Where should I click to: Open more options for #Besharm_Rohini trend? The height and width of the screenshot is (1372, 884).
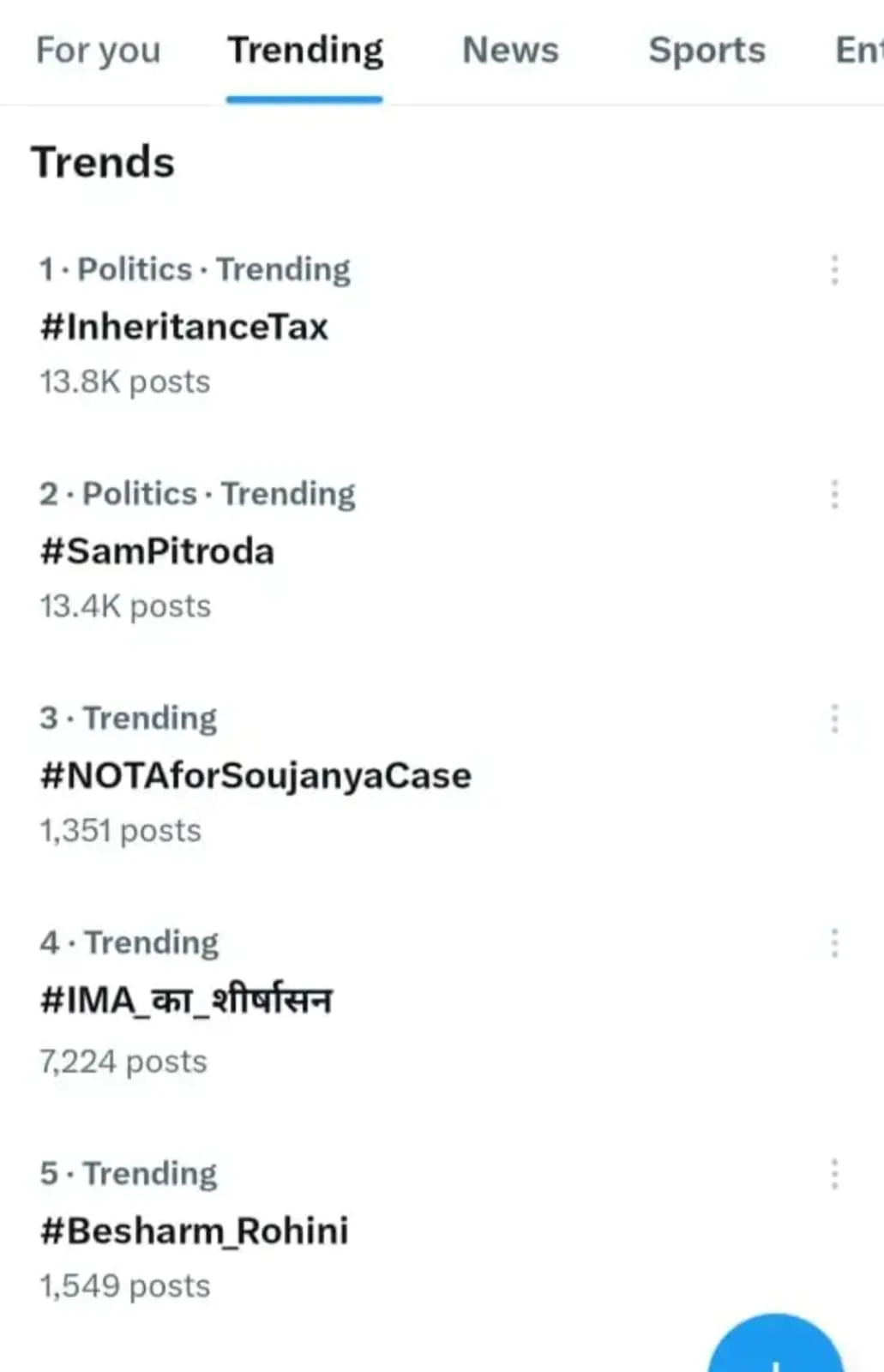(x=834, y=1174)
